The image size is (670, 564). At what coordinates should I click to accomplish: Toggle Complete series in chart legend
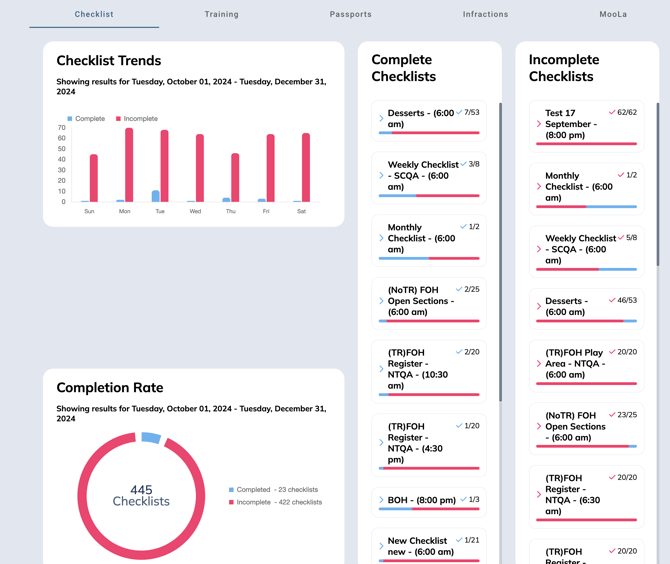pos(86,118)
